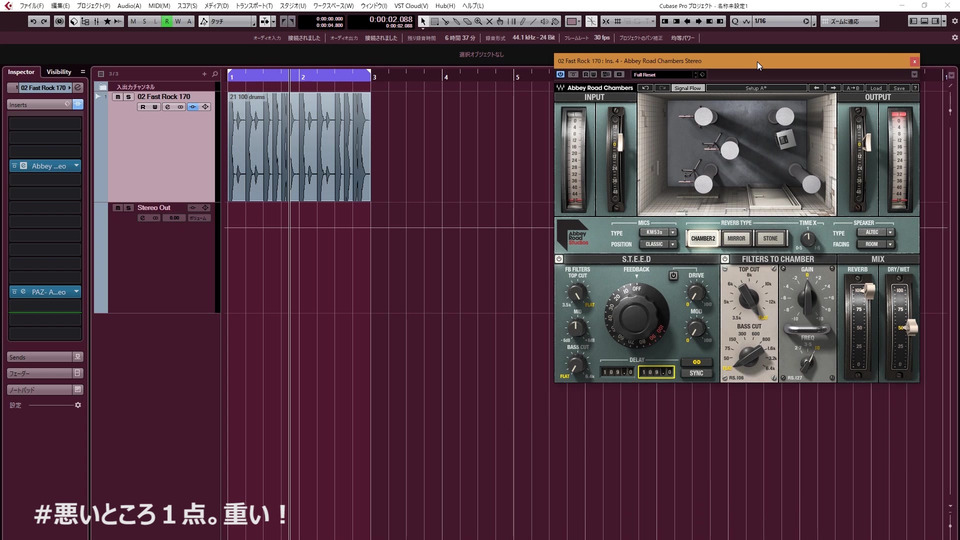960x540 pixels.
Task: Open the Speaker FACING Room dropdown
Action: (x=876, y=244)
